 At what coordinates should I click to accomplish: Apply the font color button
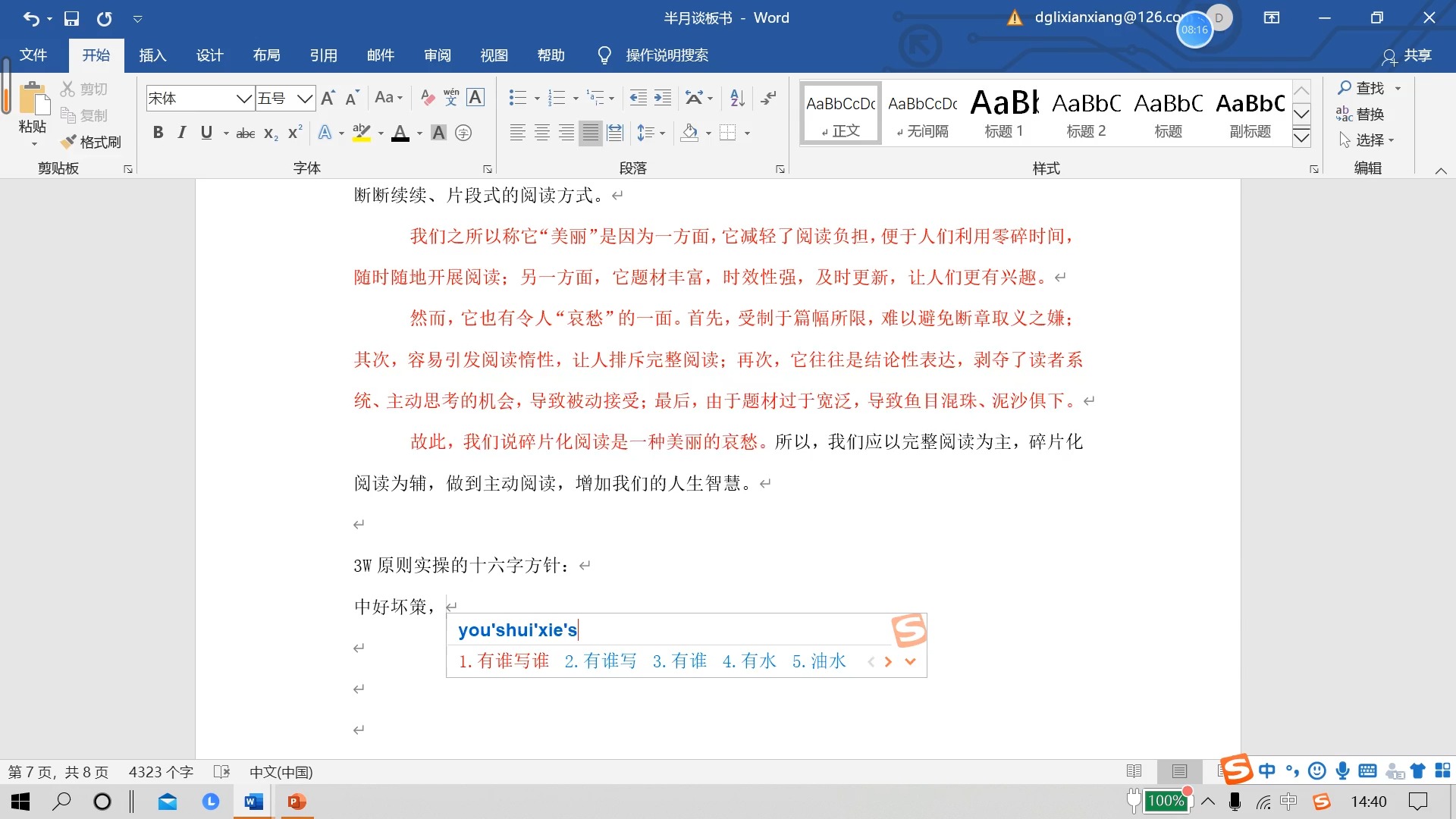[400, 133]
